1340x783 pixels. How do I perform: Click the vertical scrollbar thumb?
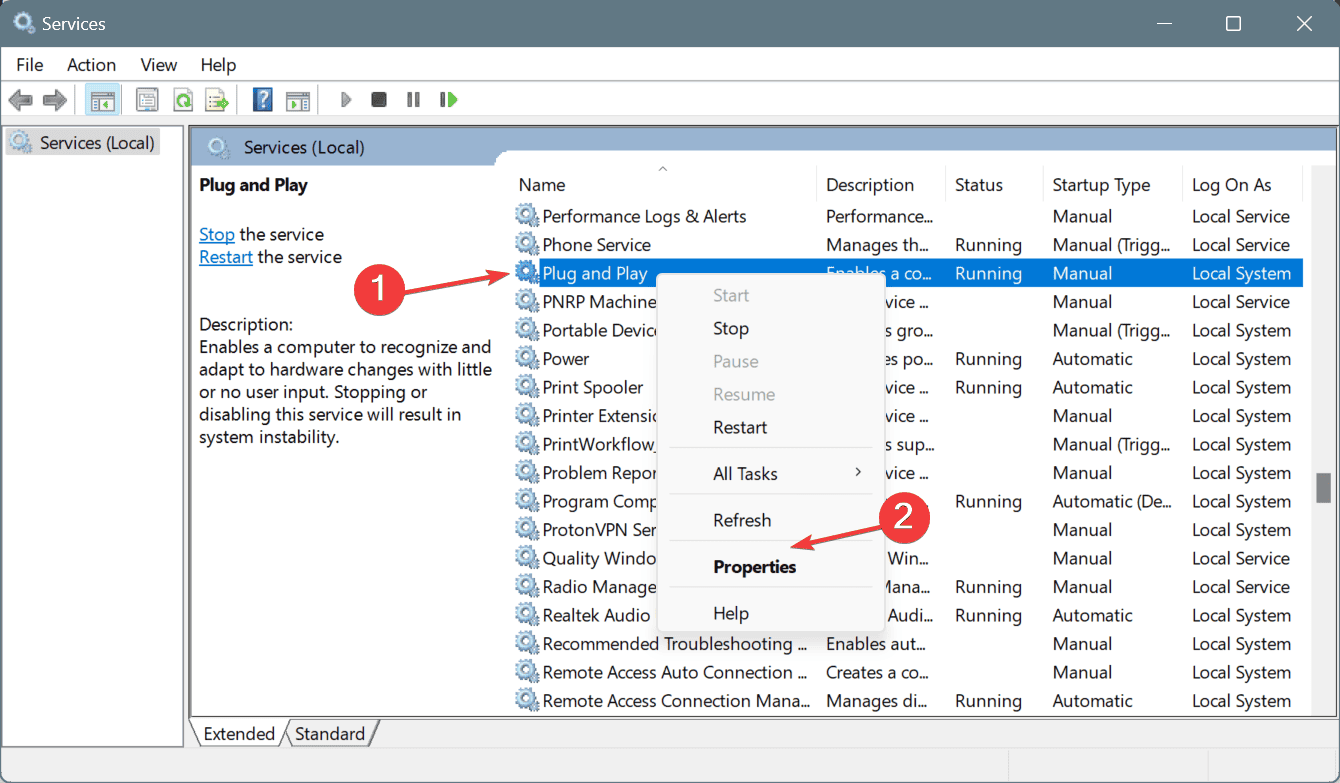point(1323,487)
